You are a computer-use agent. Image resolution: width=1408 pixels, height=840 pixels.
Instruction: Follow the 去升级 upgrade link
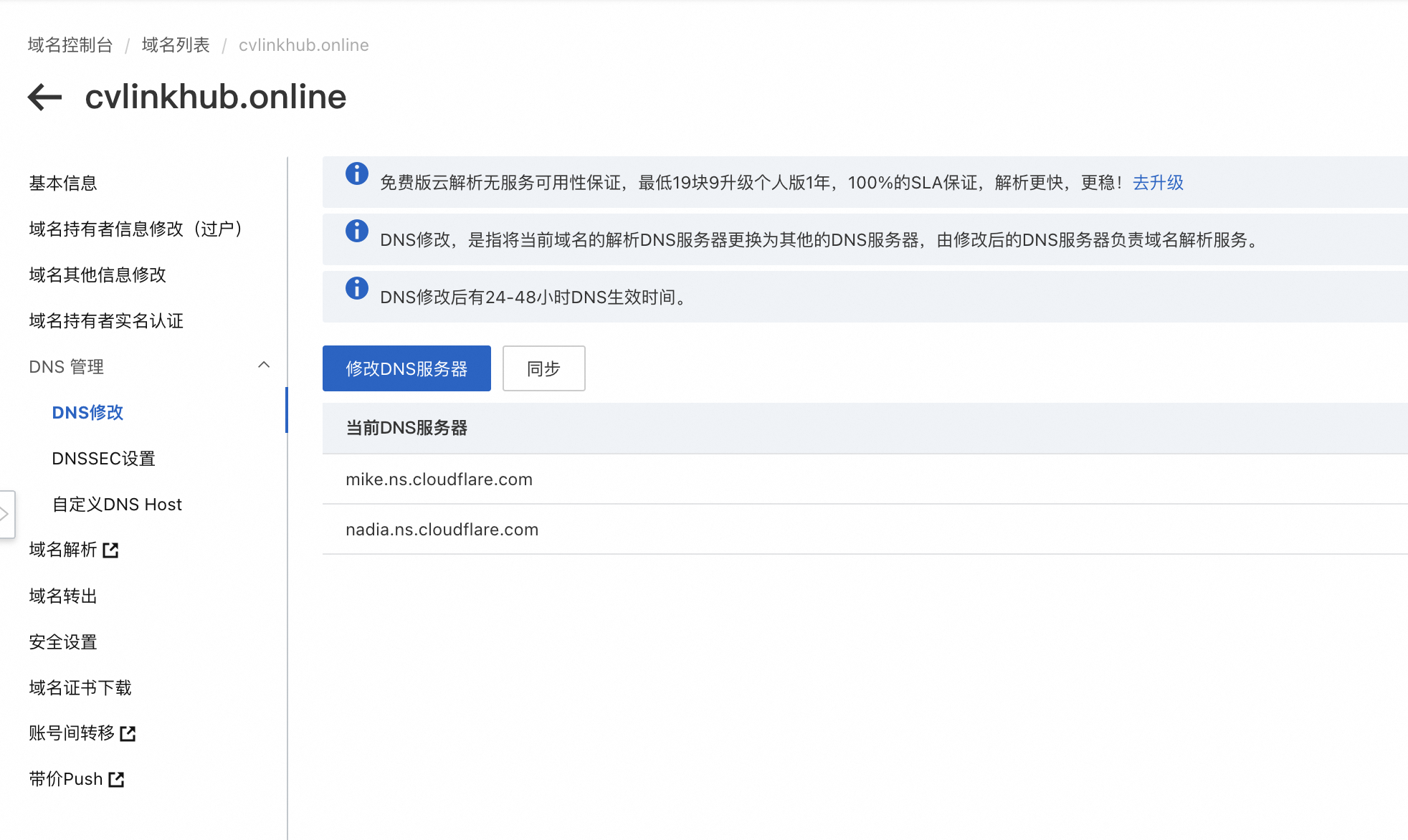click(1158, 182)
